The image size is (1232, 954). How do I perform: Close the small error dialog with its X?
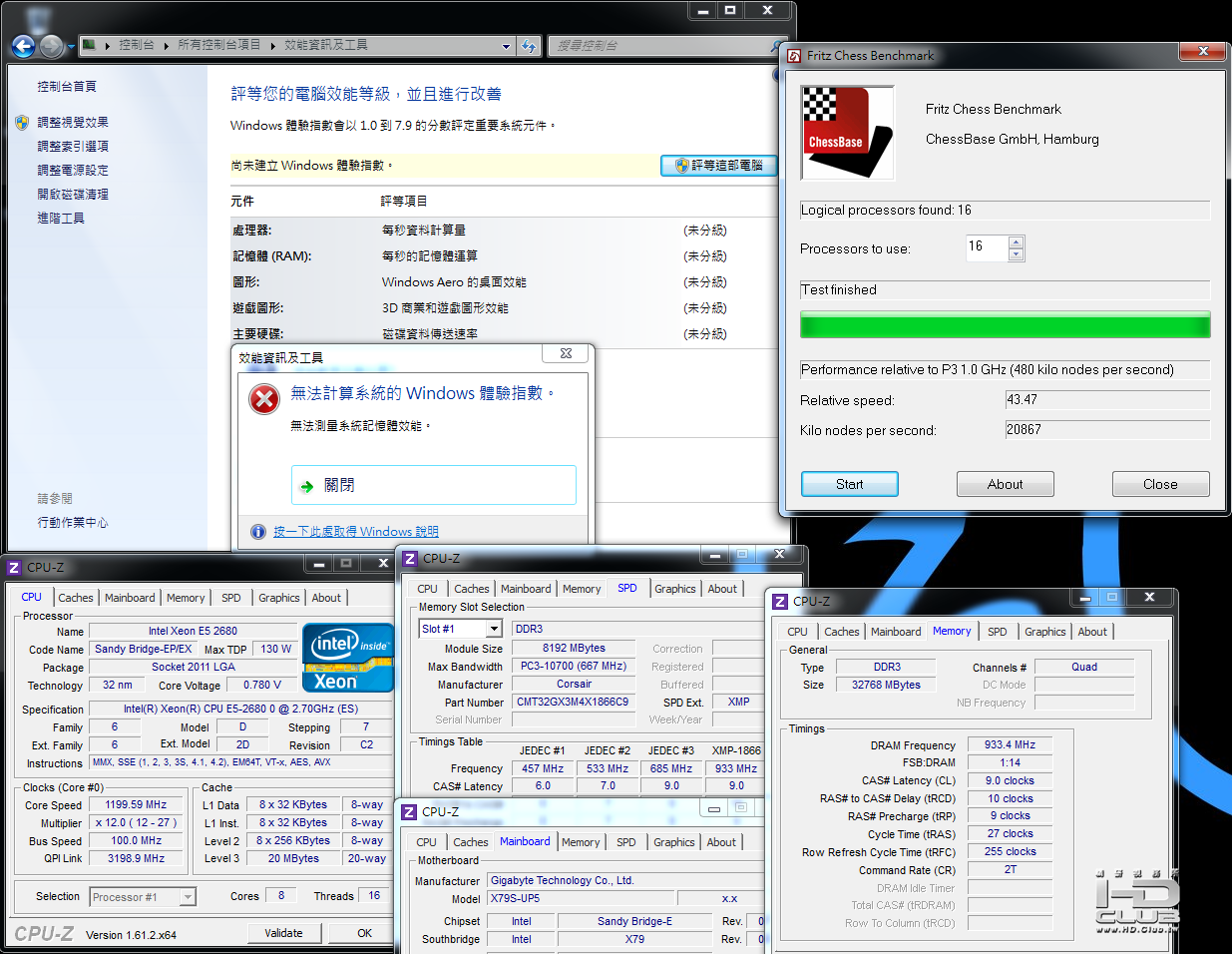[x=566, y=353]
